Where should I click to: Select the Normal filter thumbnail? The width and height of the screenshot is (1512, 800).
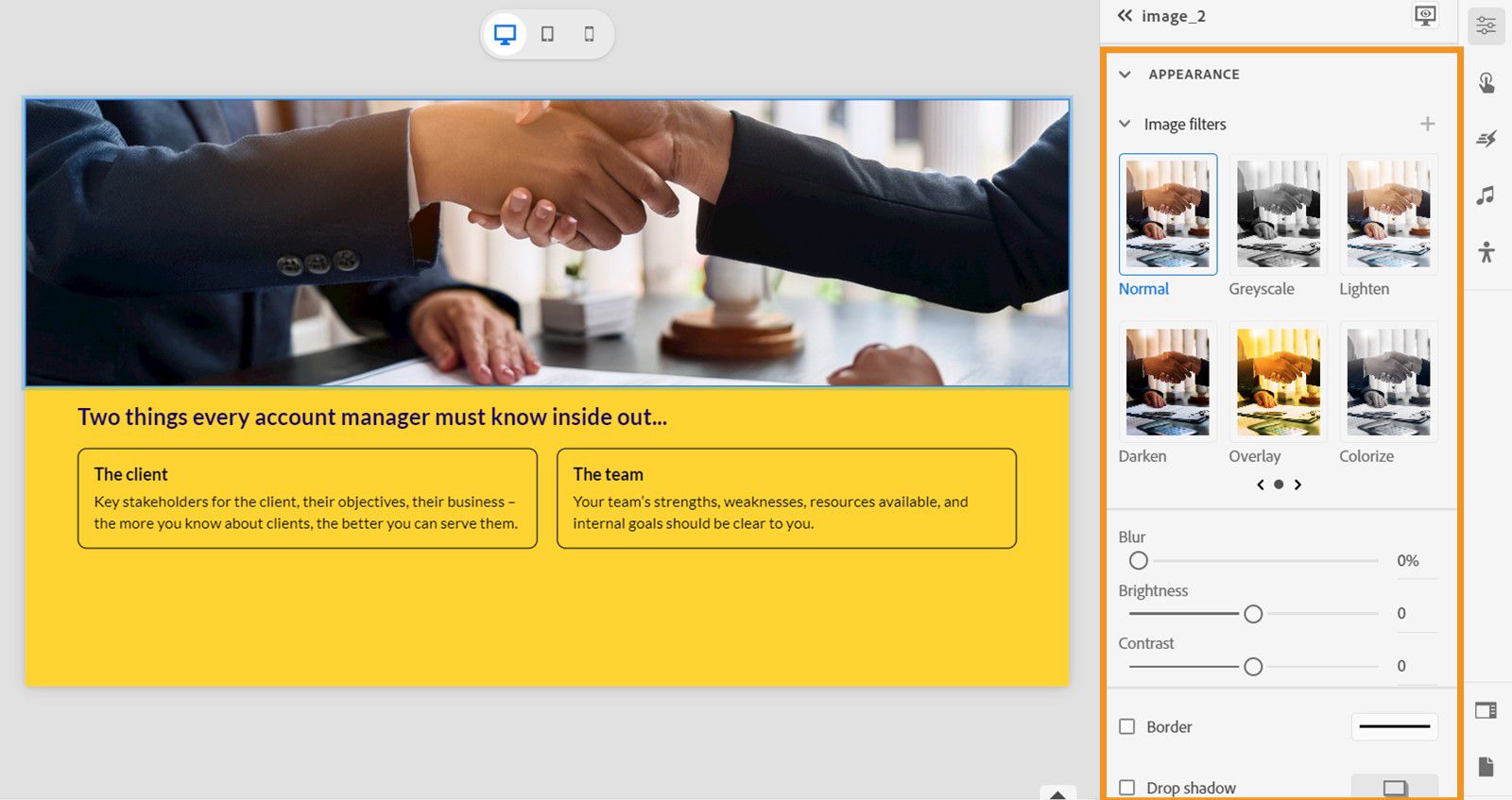tap(1168, 214)
